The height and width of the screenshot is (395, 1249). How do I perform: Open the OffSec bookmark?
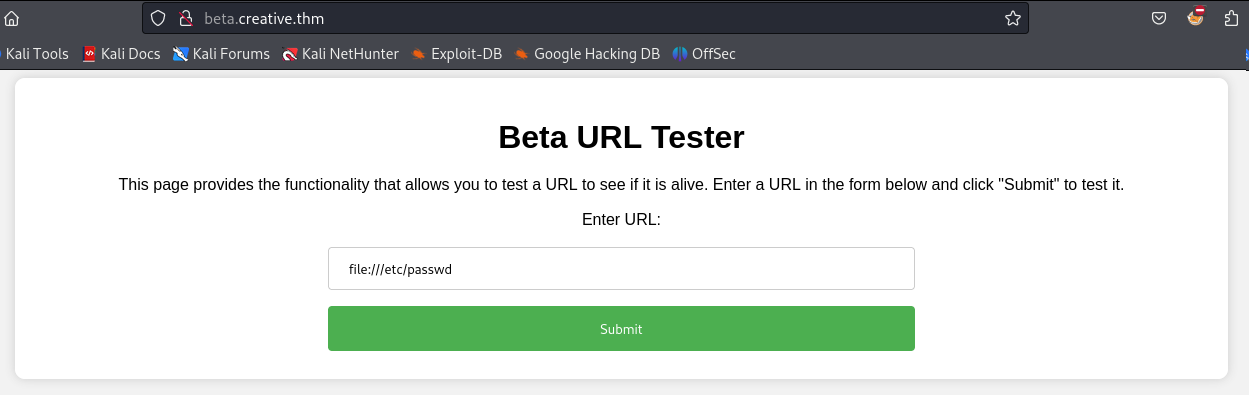point(704,54)
